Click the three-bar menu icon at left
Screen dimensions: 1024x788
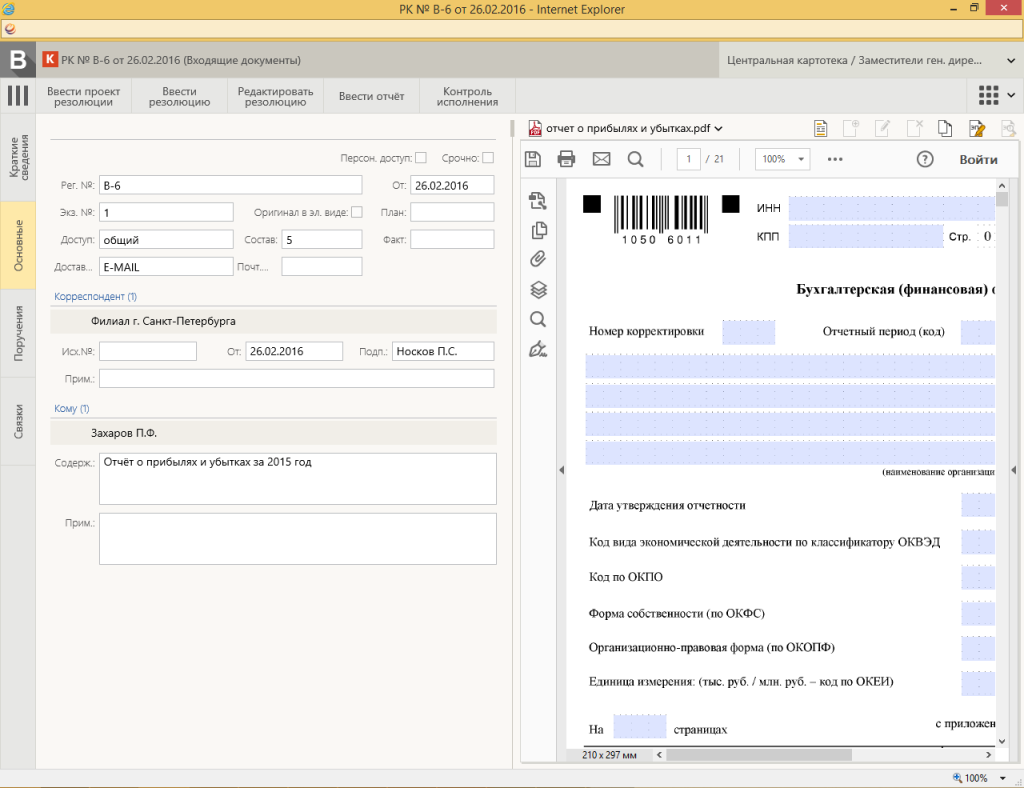[17, 96]
